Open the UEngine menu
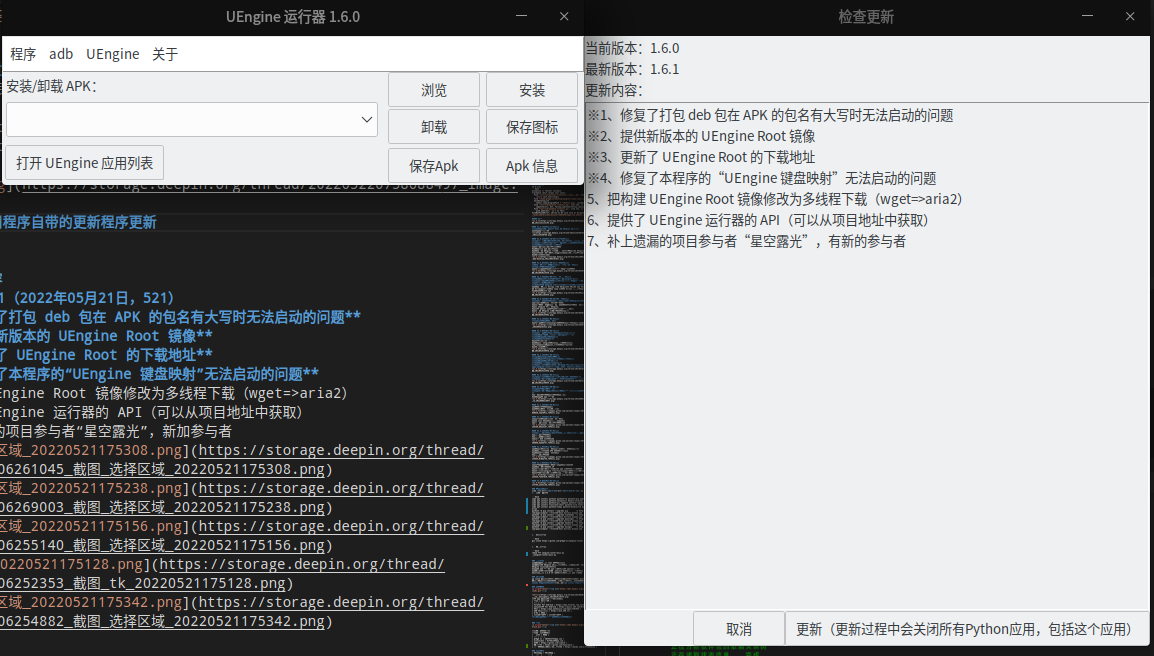1154x656 pixels. click(x=113, y=54)
